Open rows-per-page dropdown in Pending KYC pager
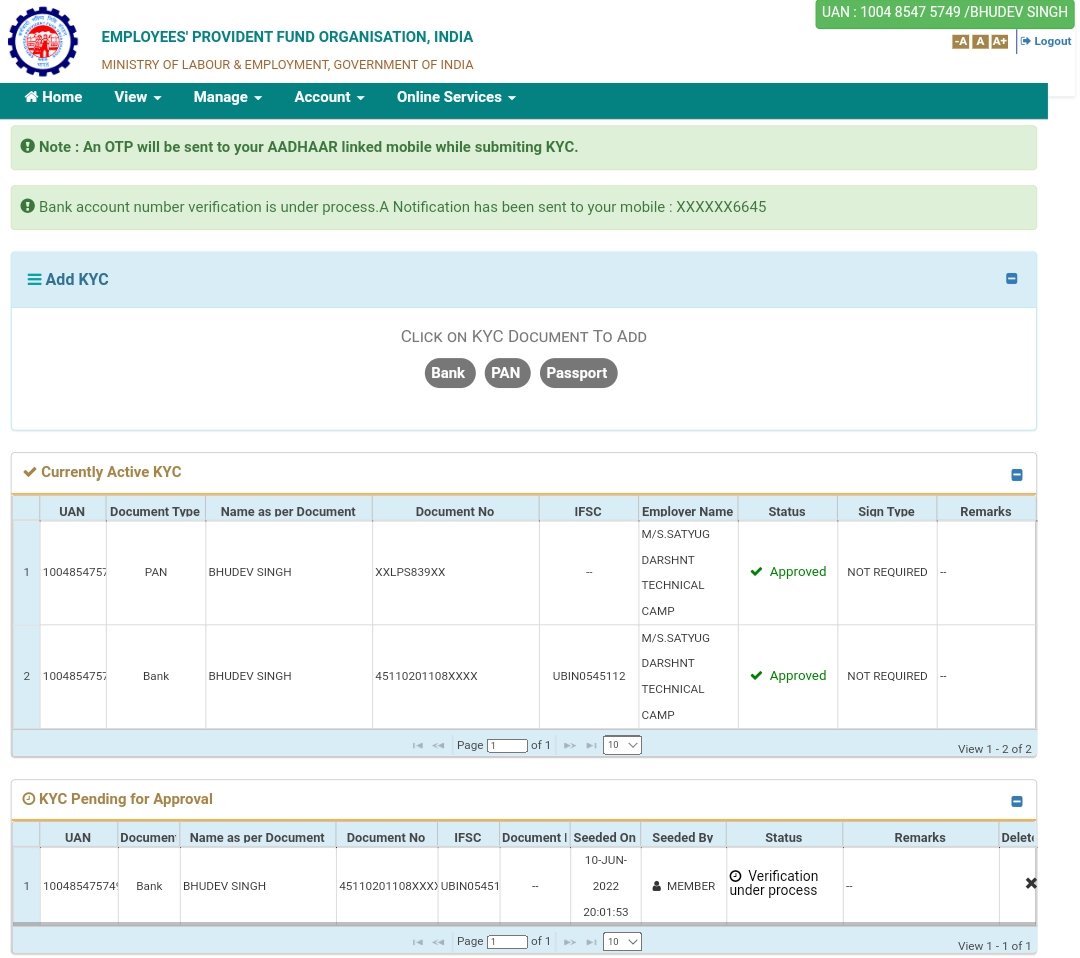Image resolution: width=1080 pixels, height=958 pixels. (x=622, y=941)
